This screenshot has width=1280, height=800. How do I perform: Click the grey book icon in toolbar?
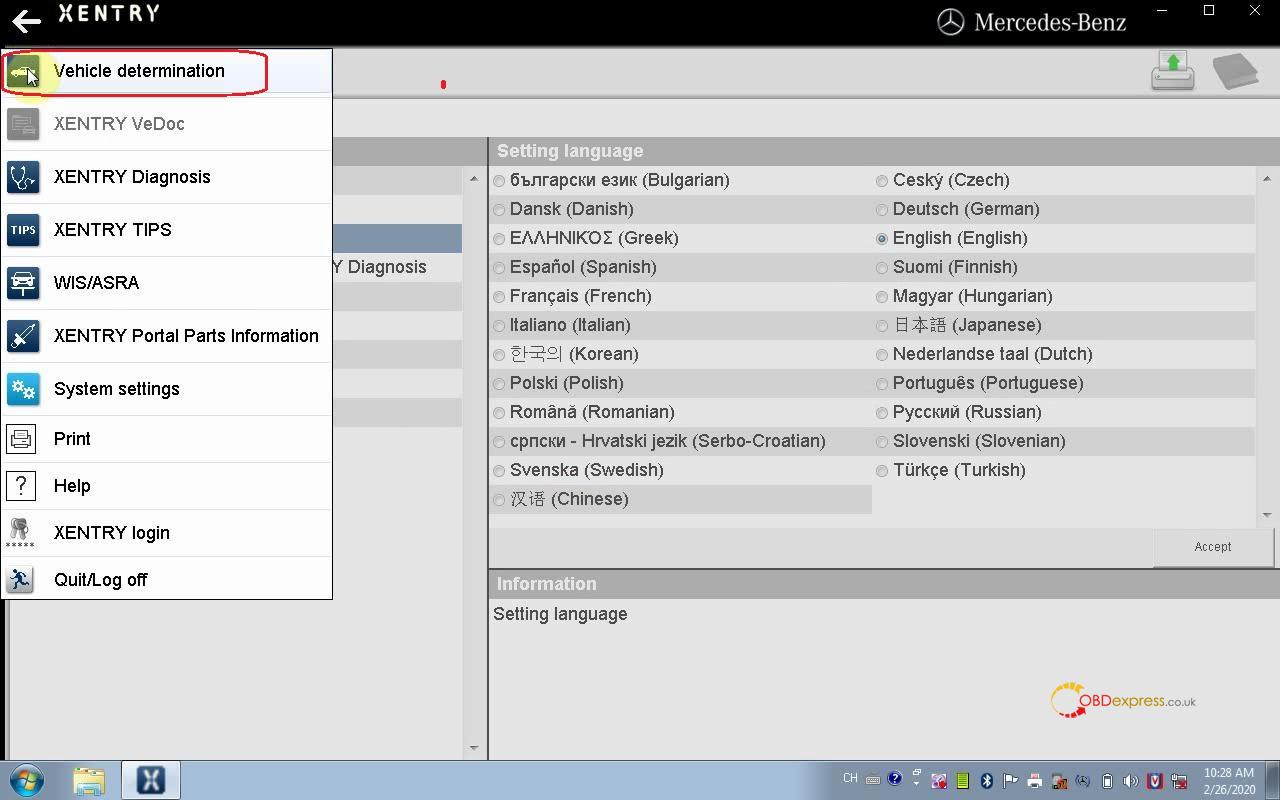point(1235,71)
